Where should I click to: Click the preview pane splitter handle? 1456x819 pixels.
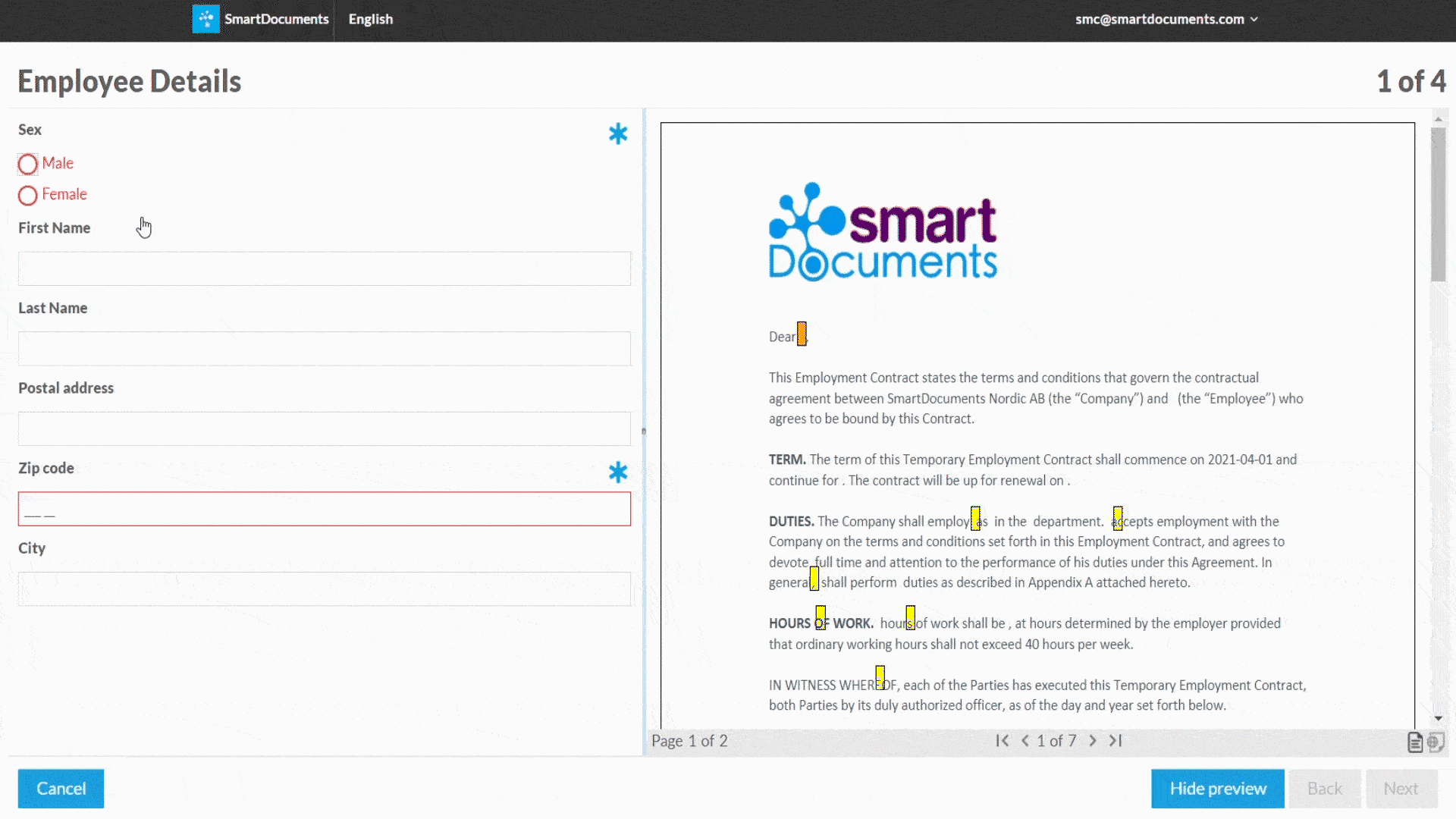[x=644, y=431]
